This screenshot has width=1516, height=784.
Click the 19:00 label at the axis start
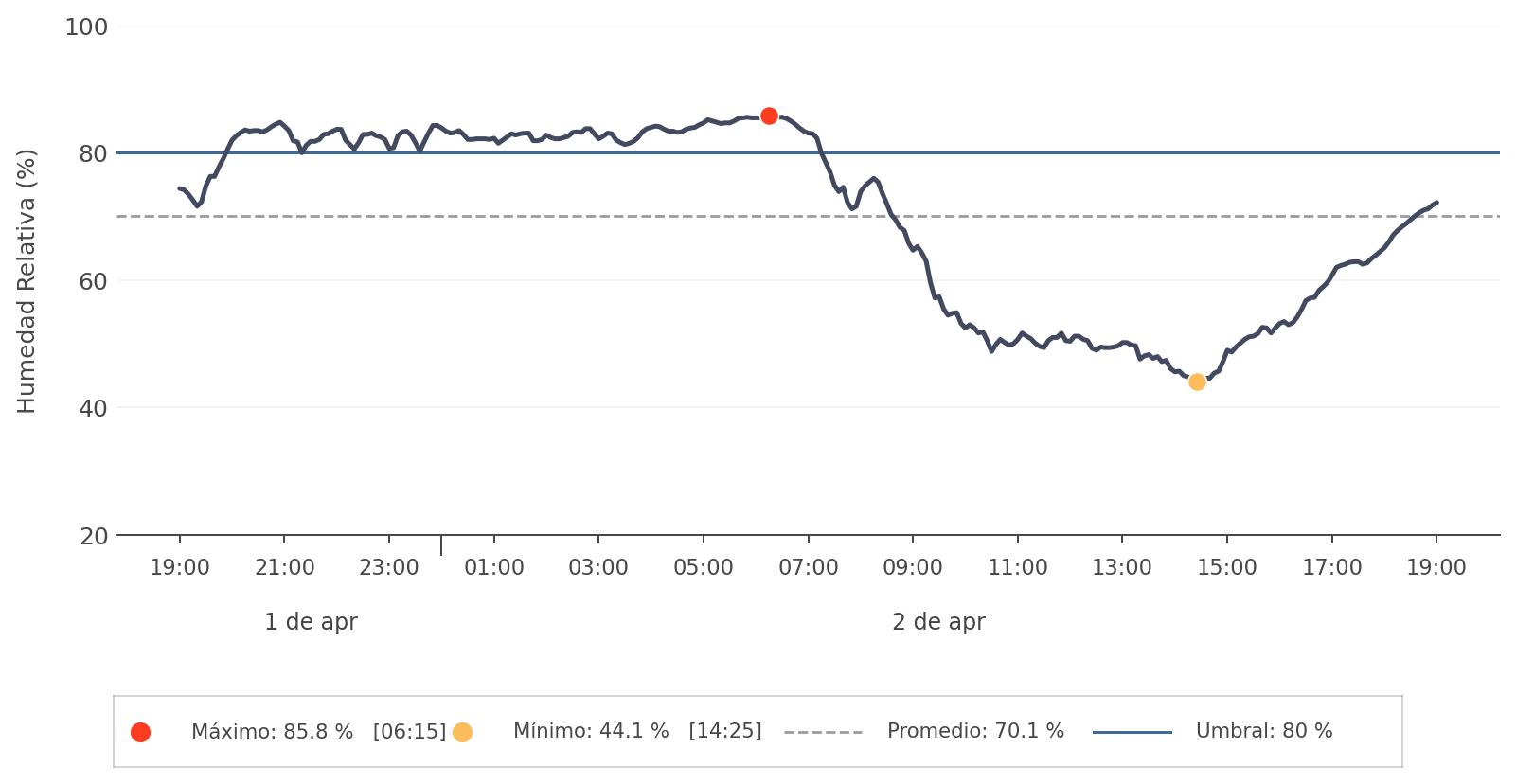point(180,568)
